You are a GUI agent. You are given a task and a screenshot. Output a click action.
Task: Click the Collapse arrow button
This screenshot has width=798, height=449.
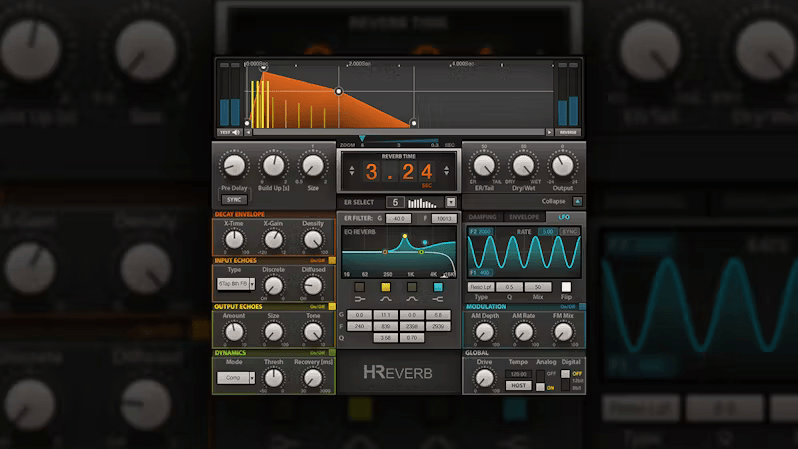tap(577, 202)
